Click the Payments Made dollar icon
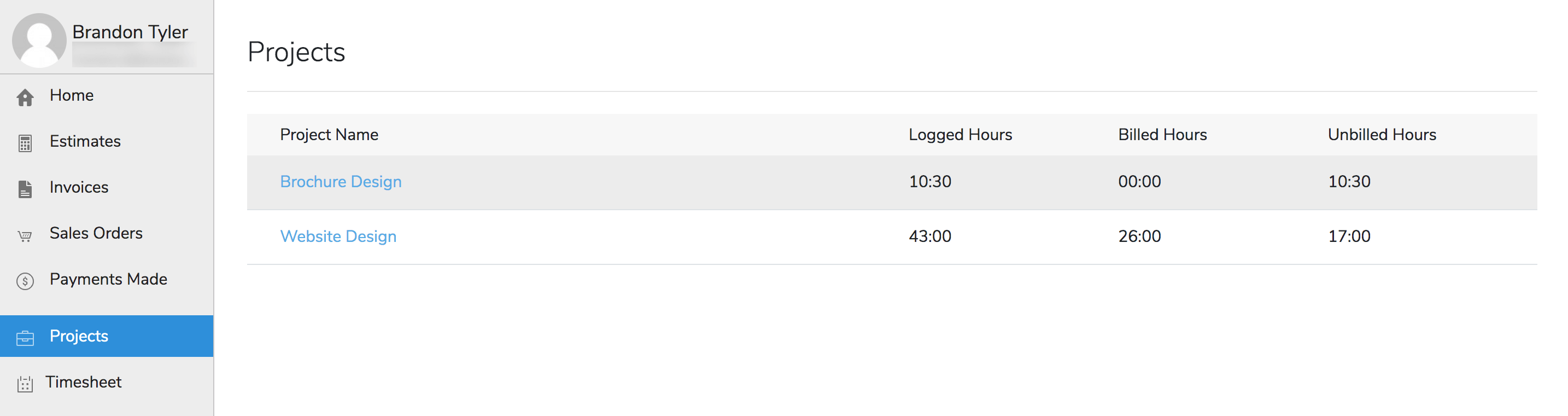The height and width of the screenshot is (416, 1568). (25, 281)
